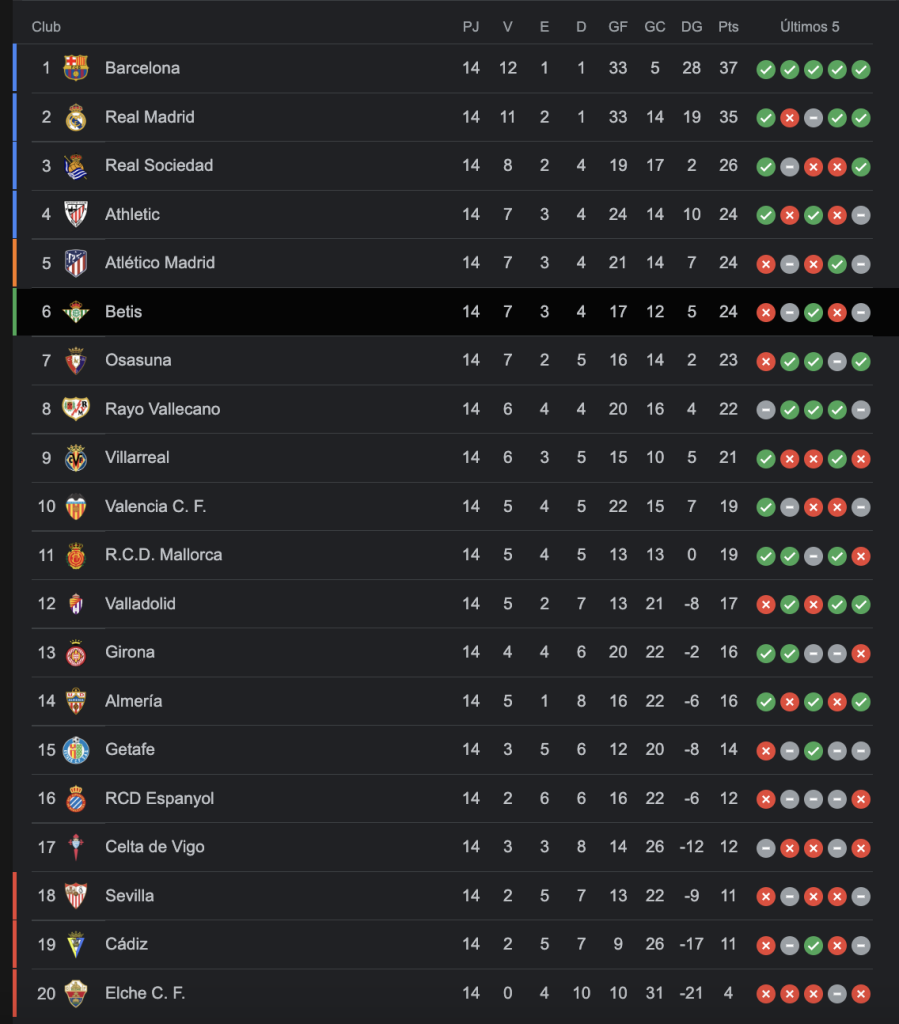Click Barcelona's most recent win checkmark
The width and height of the screenshot is (899, 1024).
[861, 69]
